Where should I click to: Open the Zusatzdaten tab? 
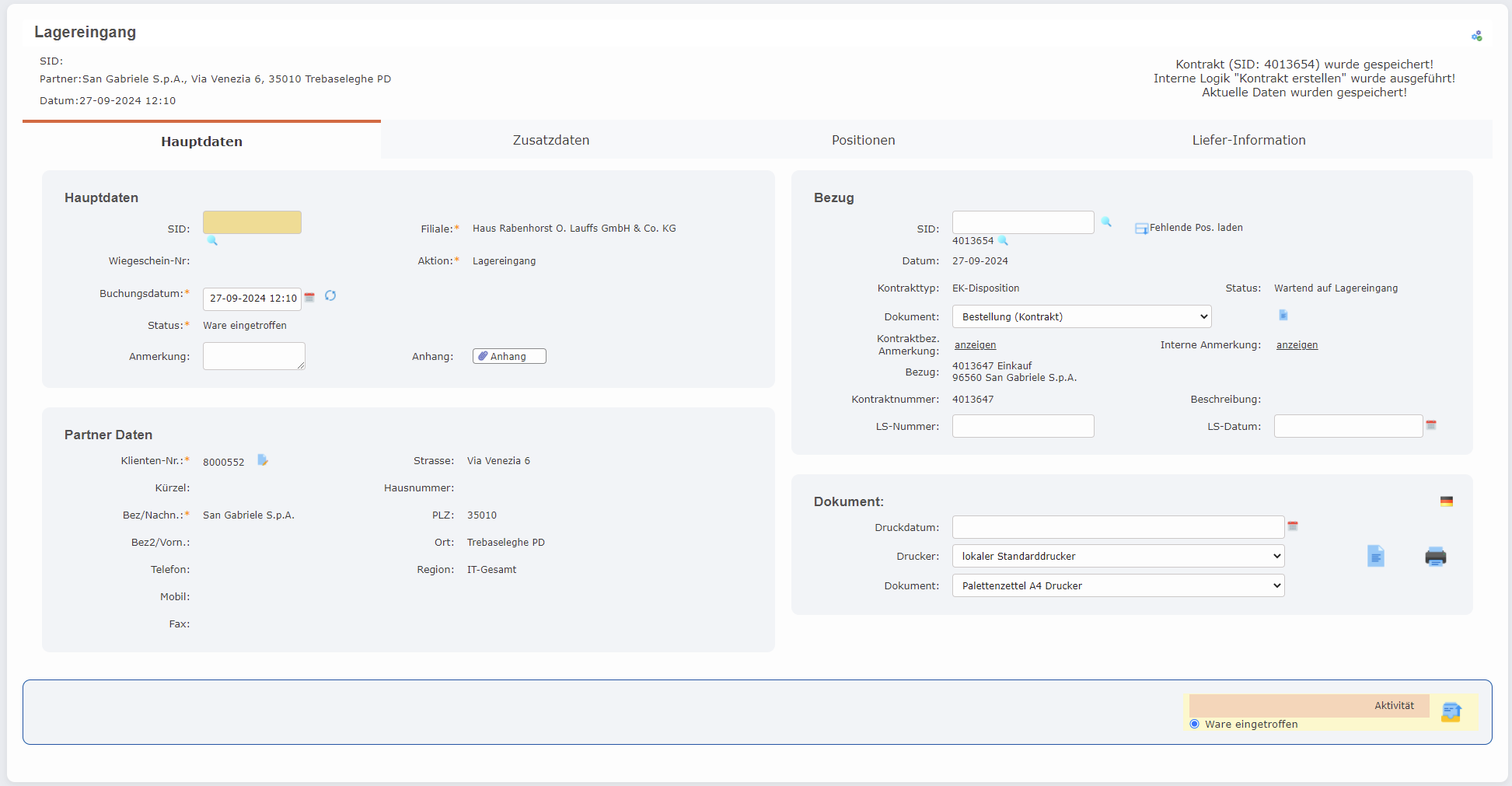[550, 140]
